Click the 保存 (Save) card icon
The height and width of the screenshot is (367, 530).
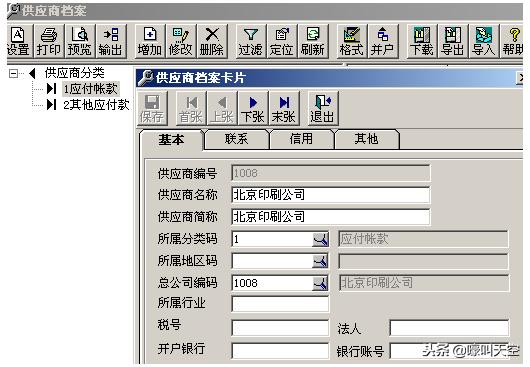click(152, 108)
